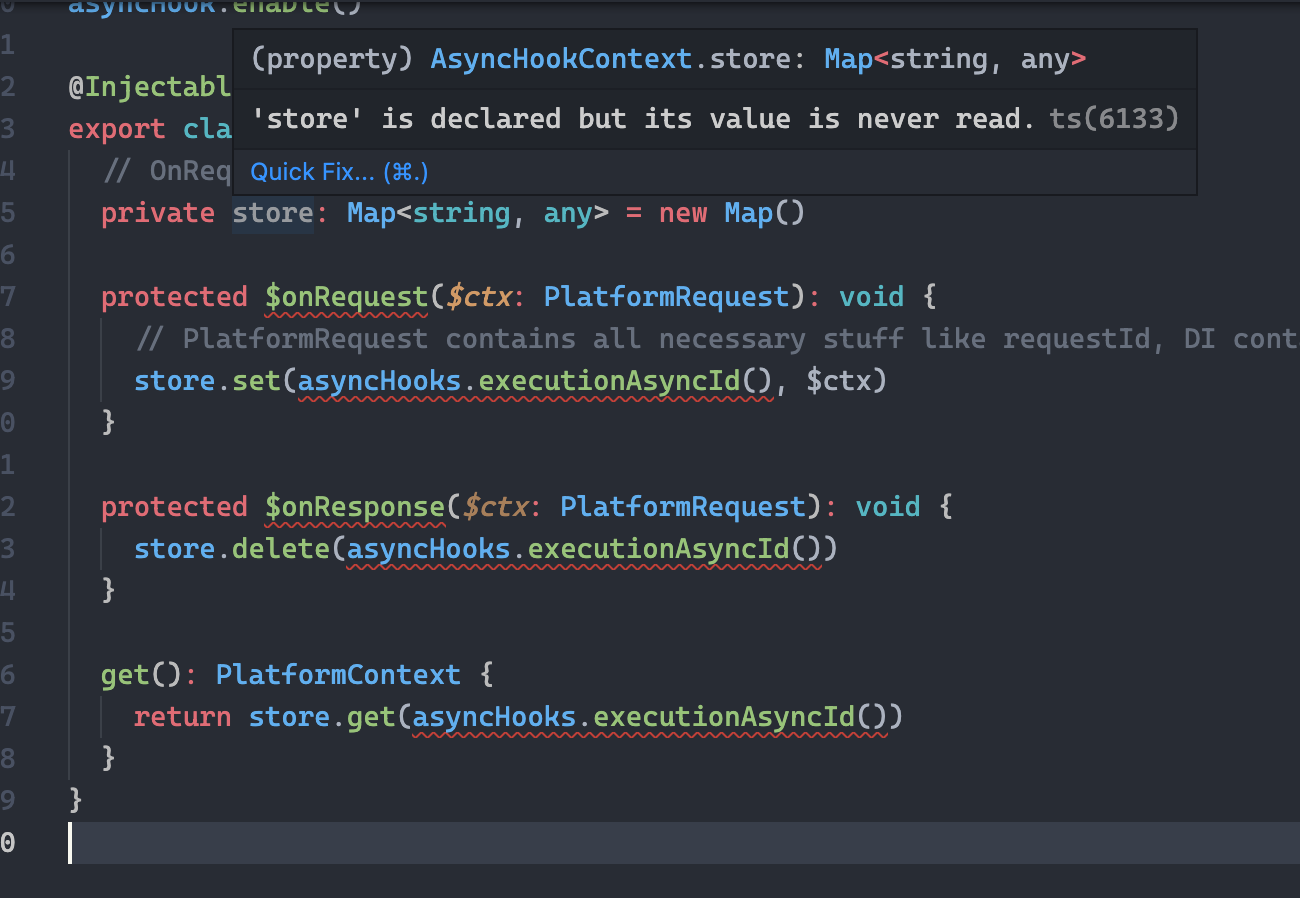Viewport: 1300px width, 898px height.
Task: Click 'void' return type of $onResponse
Action: click(x=888, y=507)
